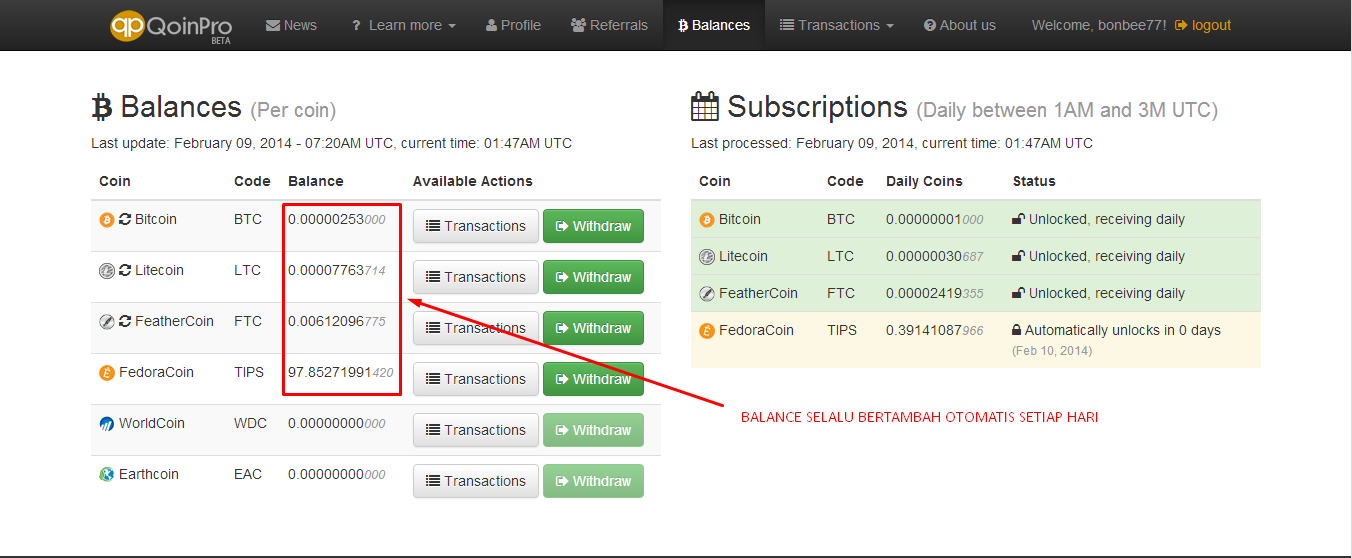Click the 'Daily Coins' column header
The image size is (1352, 558).
[924, 181]
